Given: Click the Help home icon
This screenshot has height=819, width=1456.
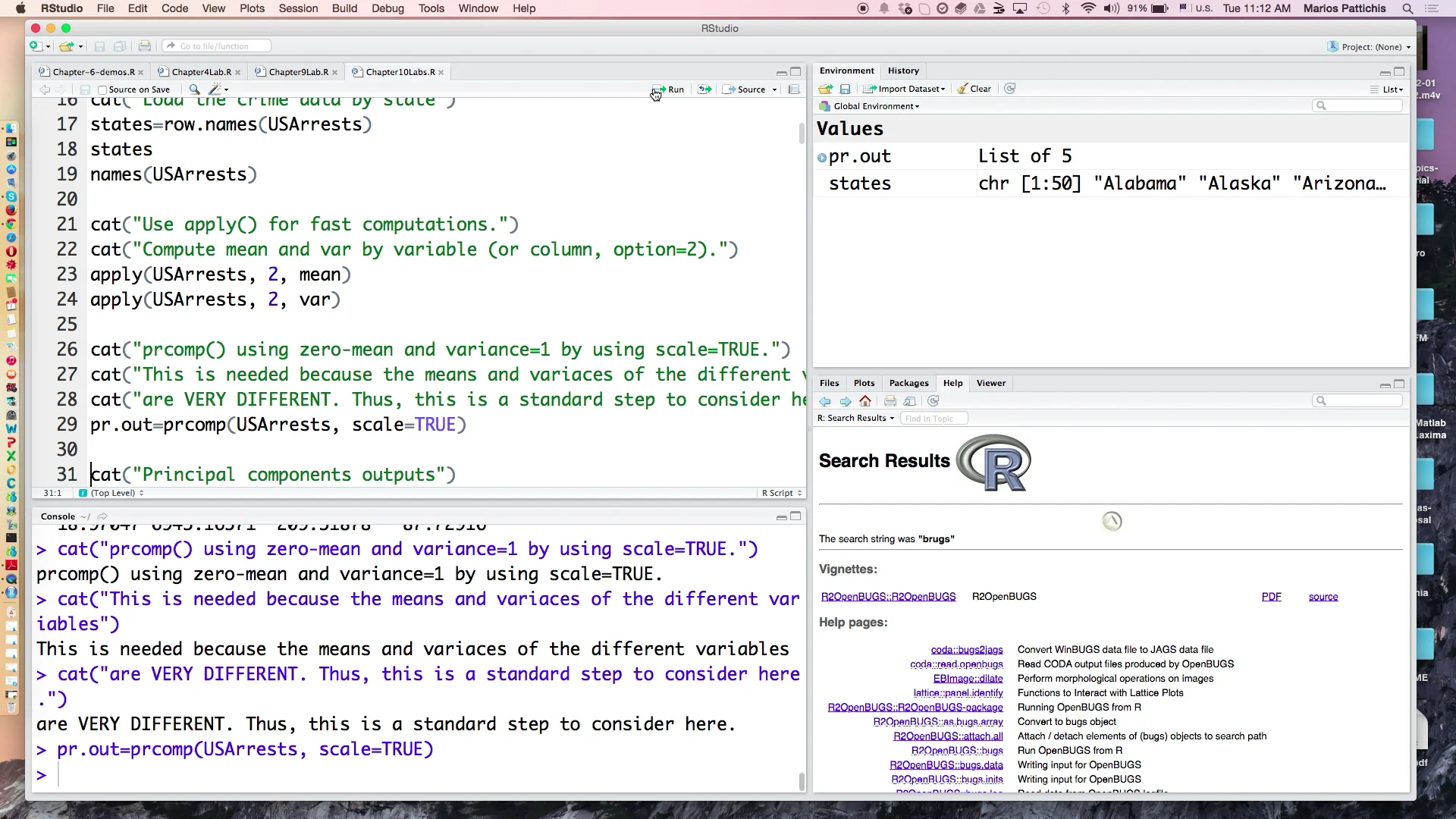Looking at the screenshot, I should pyautogui.click(x=865, y=401).
